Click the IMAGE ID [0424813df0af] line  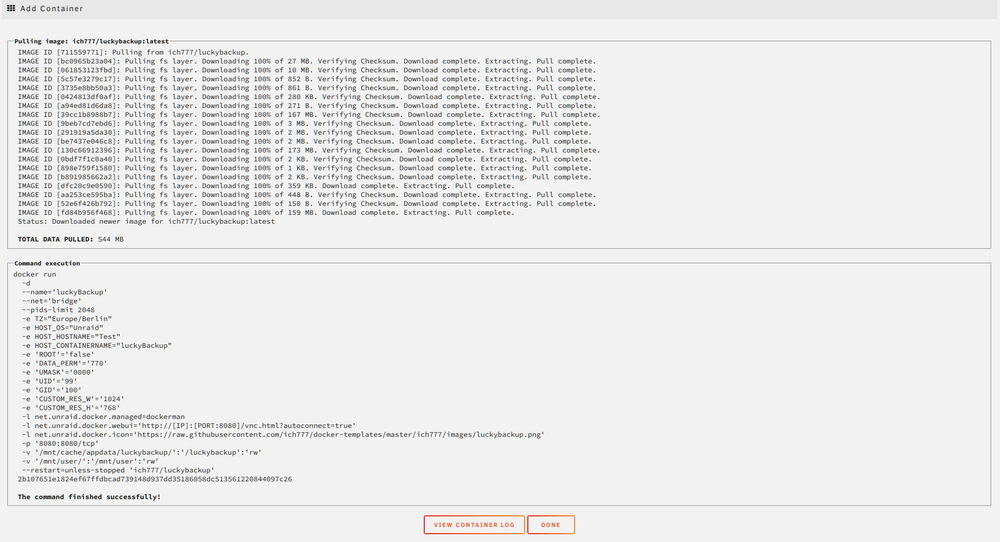coord(309,97)
